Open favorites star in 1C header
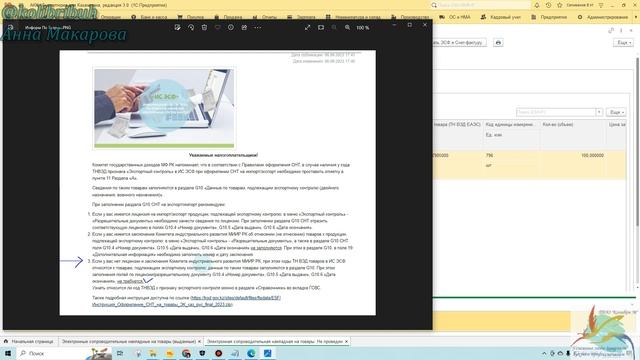 tap(560, 5)
